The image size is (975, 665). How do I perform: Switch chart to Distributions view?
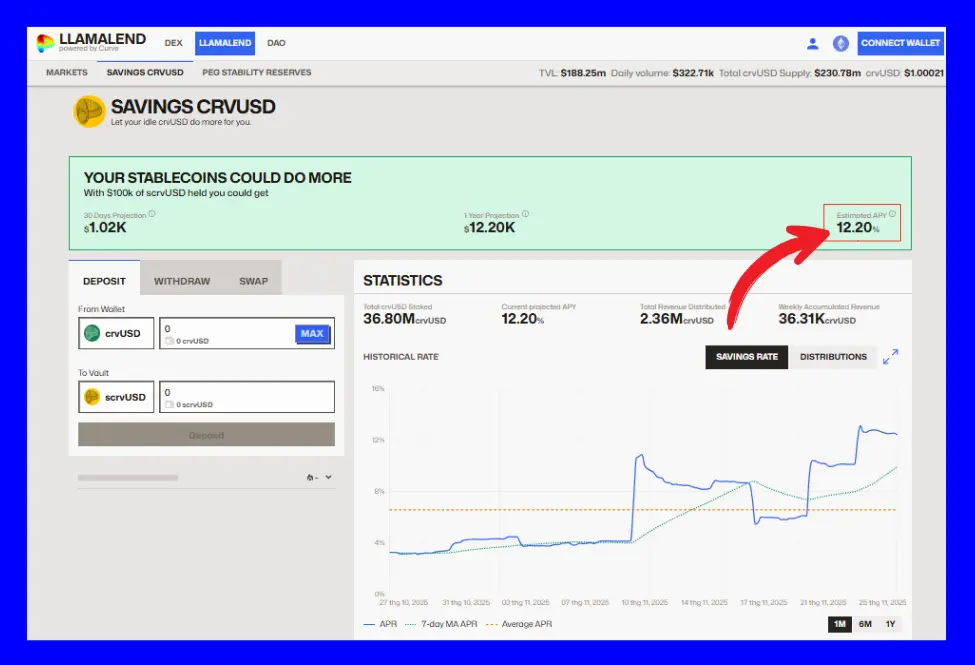click(833, 357)
